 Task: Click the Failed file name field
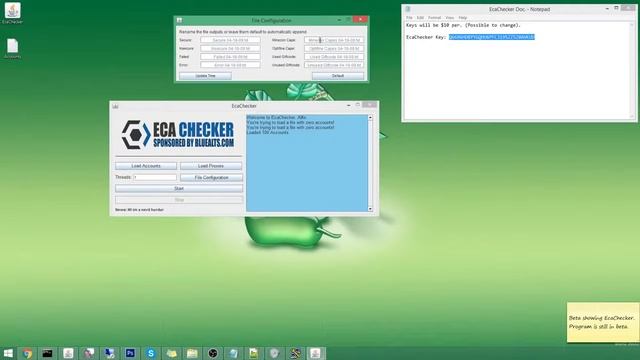pyautogui.click(x=230, y=57)
